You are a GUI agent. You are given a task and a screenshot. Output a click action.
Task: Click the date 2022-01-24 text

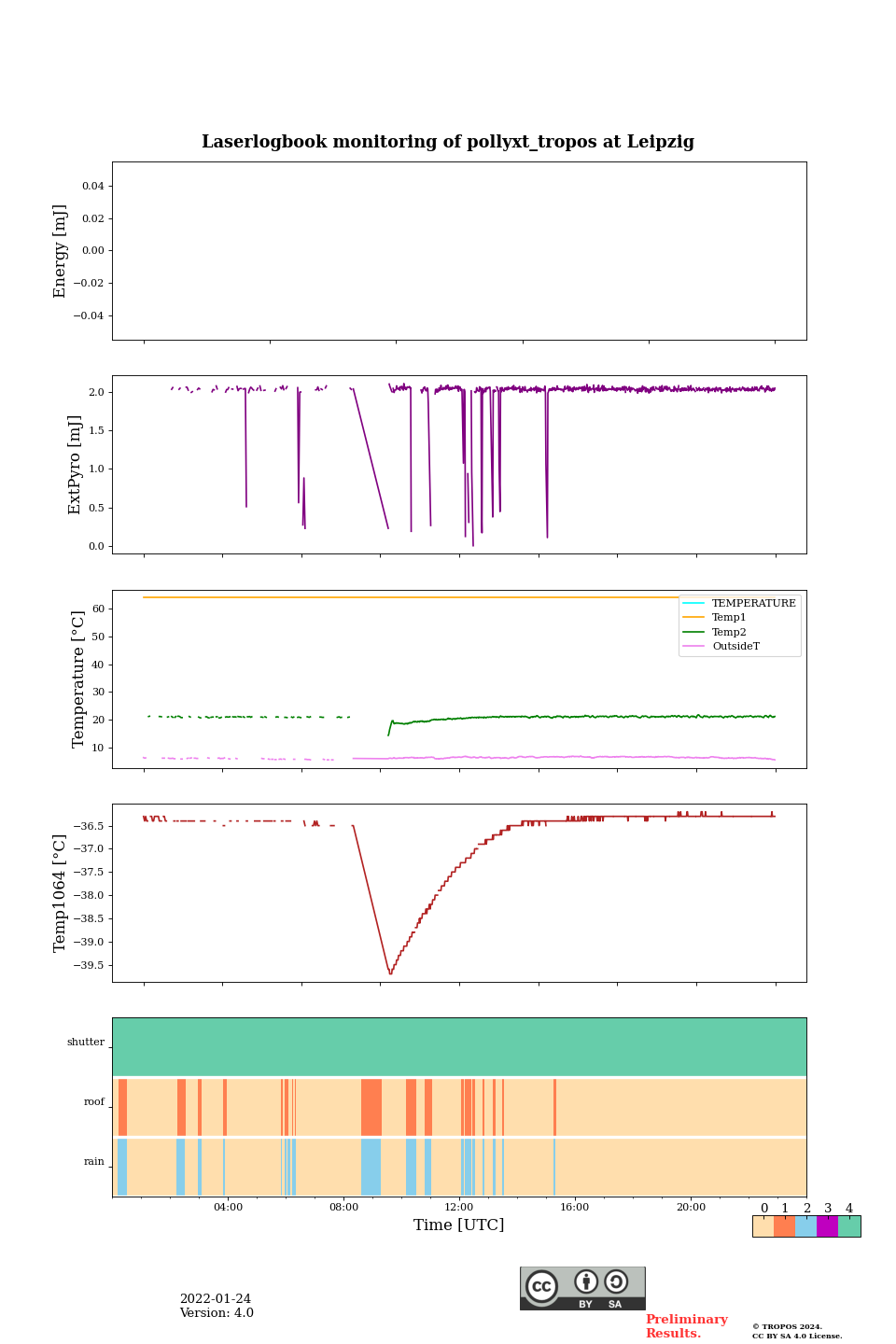click(216, 1299)
